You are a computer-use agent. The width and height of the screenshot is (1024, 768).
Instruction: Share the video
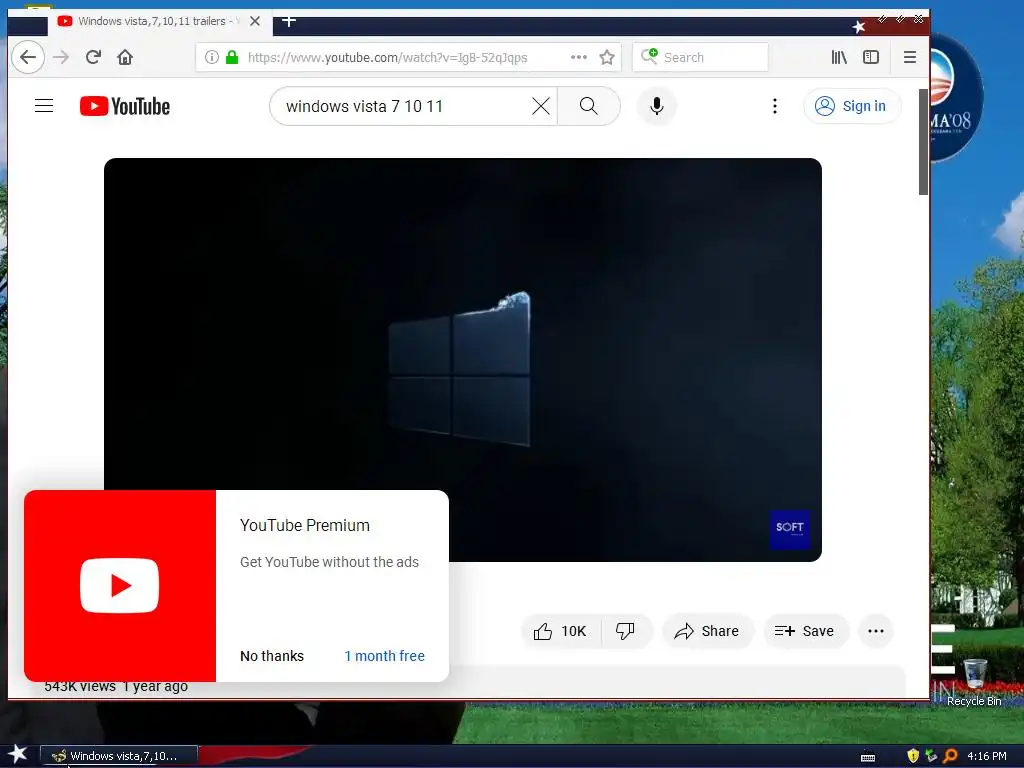708,632
